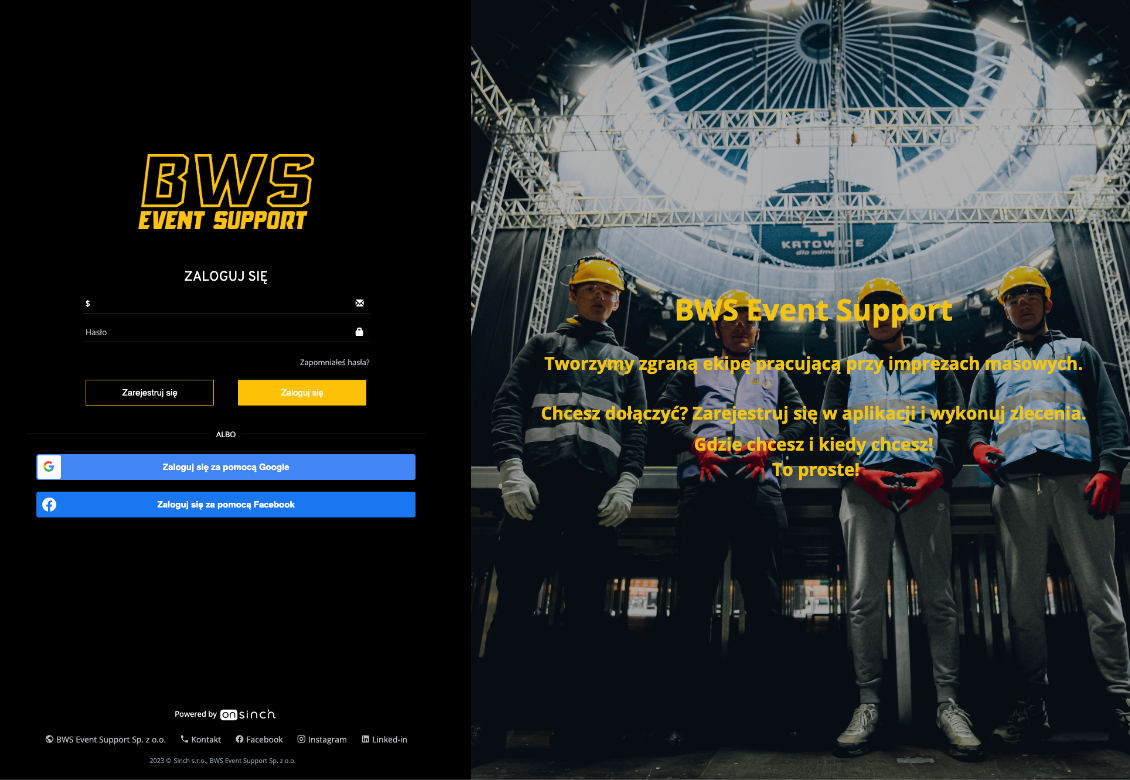The height and width of the screenshot is (780, 1130).
Task: Focus the email input field
Action: pyautogui.click(x=226, y=303)
